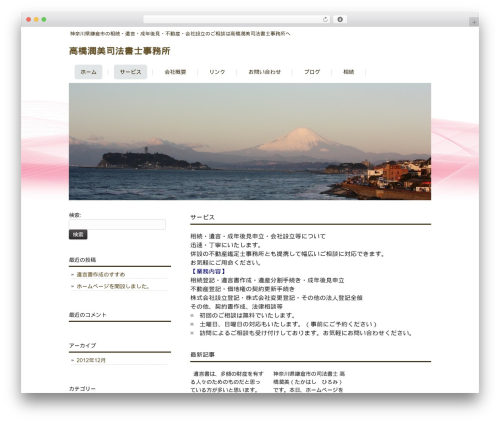Image resolution: width=500 pixels, height=423 pixels.
Task: Click the 検索: label above search field
Action: click(75, 215)
